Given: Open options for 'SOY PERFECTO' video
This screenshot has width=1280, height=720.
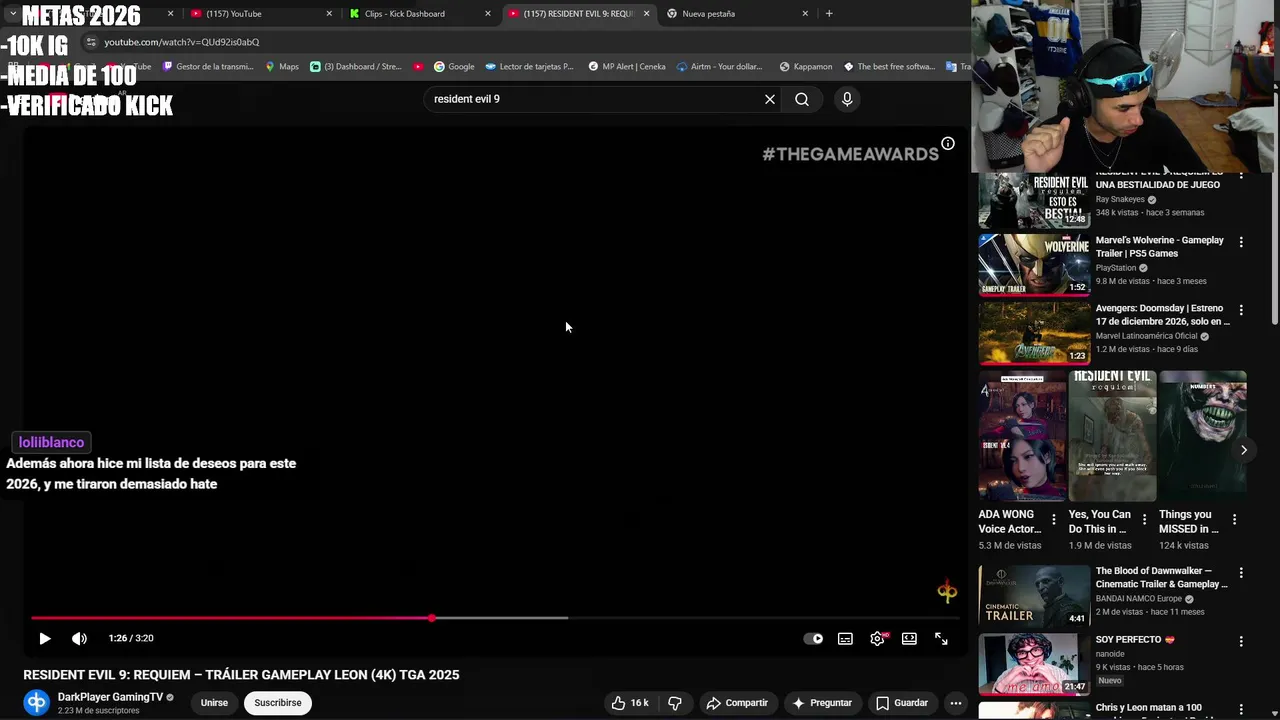Looking at the screenshot, I should pos(1241,641).
